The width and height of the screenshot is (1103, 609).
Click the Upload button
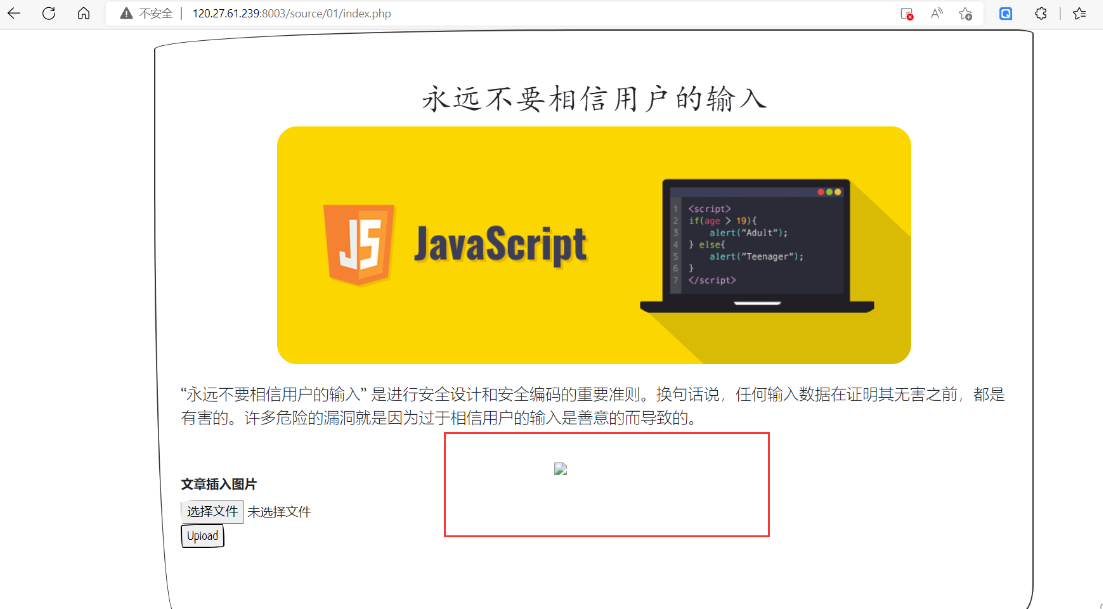pyautogui.click(x=203, y=536)
